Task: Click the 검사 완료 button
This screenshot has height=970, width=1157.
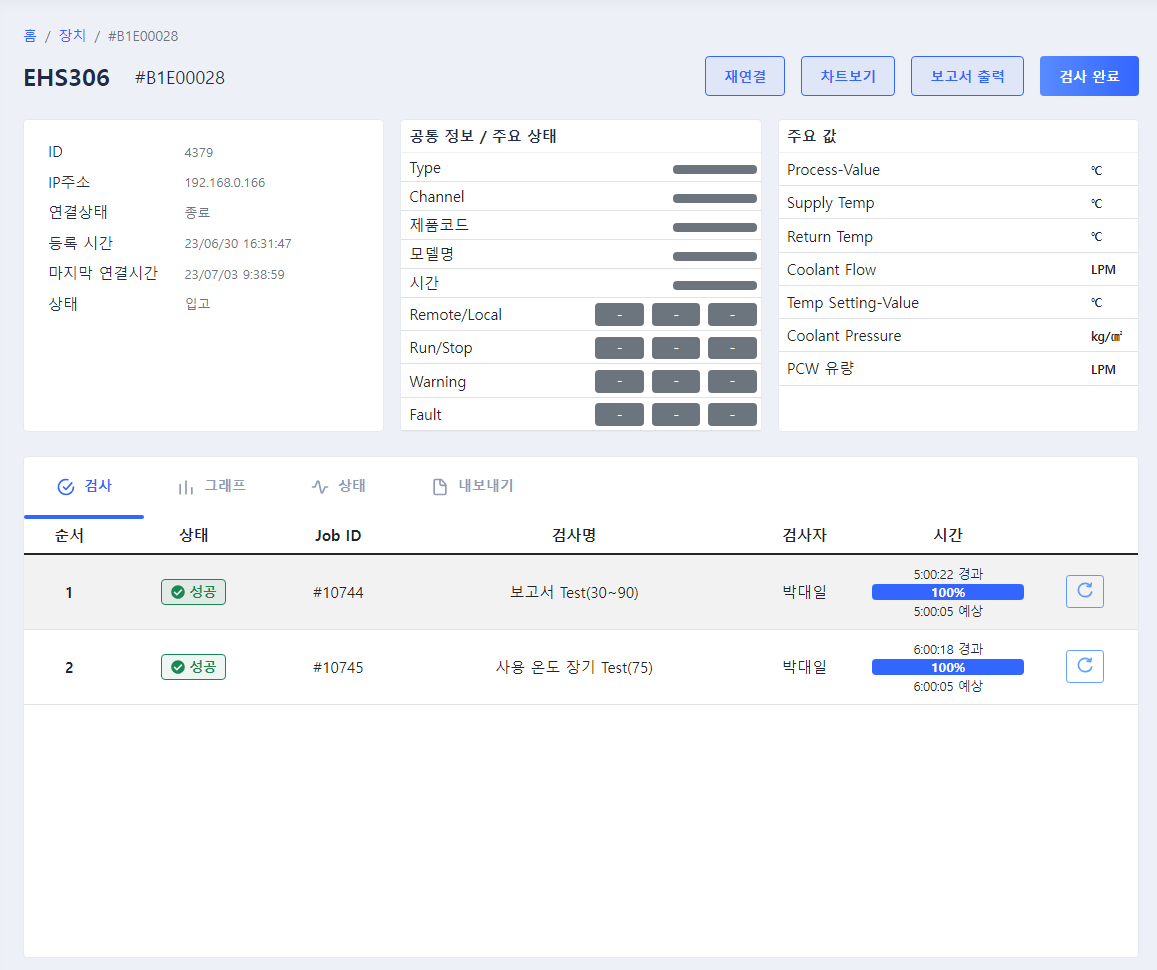Action: click(1089, 76)
